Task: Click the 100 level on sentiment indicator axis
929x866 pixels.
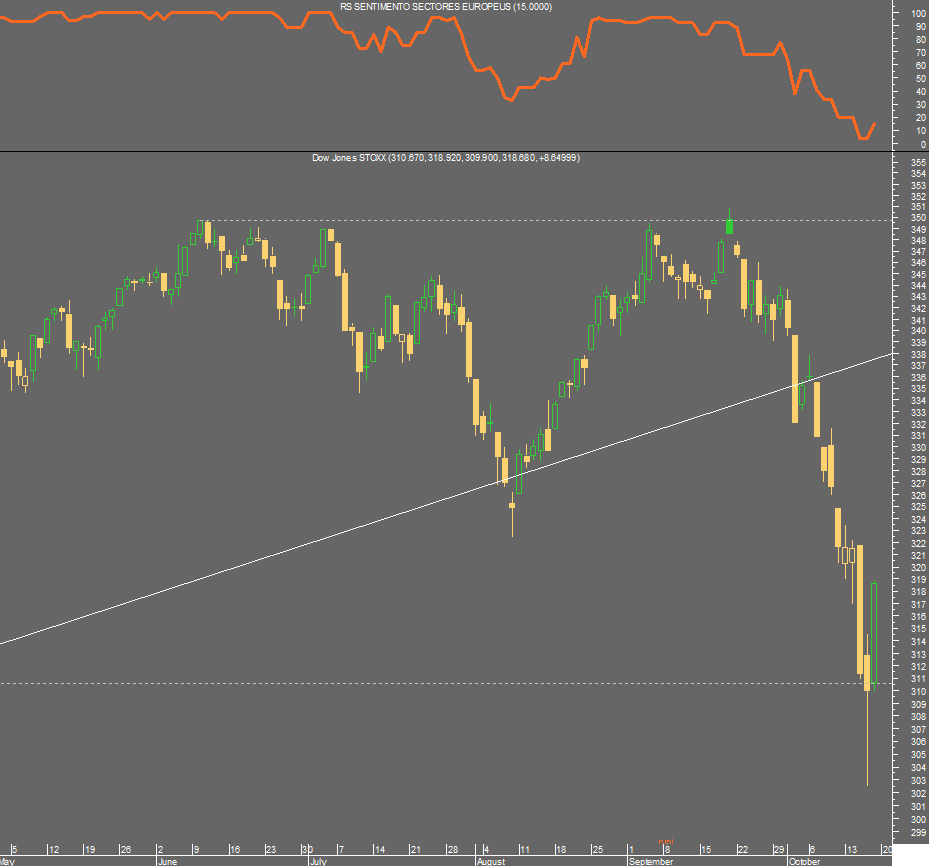Action: click(918, 13)
